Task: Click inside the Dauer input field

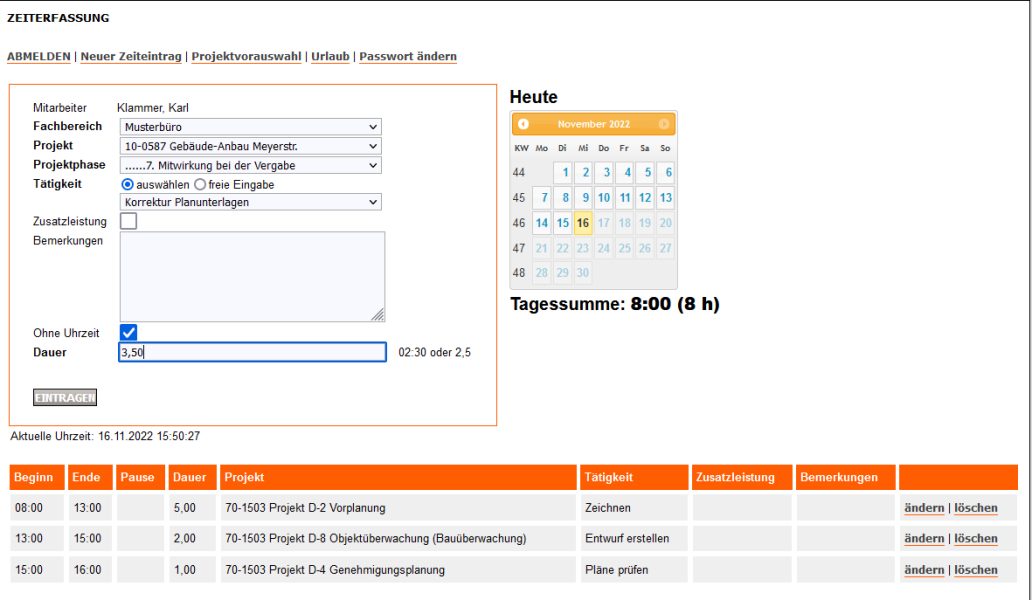Action: [x=252, y=351]
